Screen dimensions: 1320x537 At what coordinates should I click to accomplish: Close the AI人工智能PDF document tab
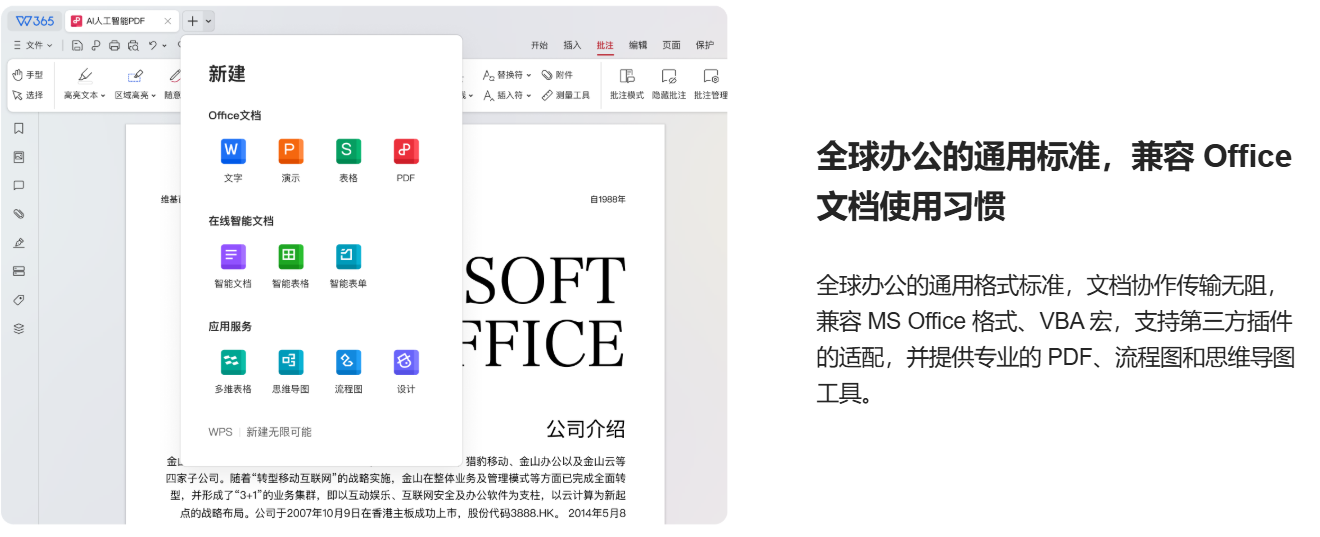tap(167, 21)
